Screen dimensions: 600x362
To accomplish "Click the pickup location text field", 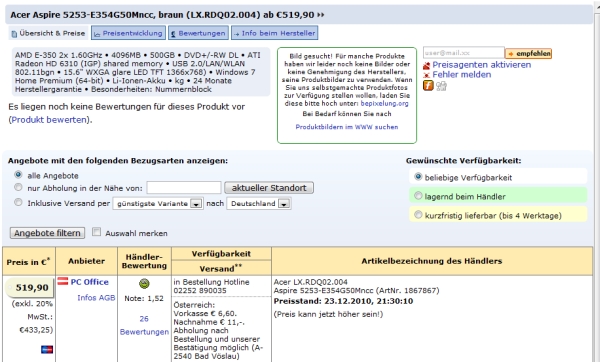I will [184, 188].
